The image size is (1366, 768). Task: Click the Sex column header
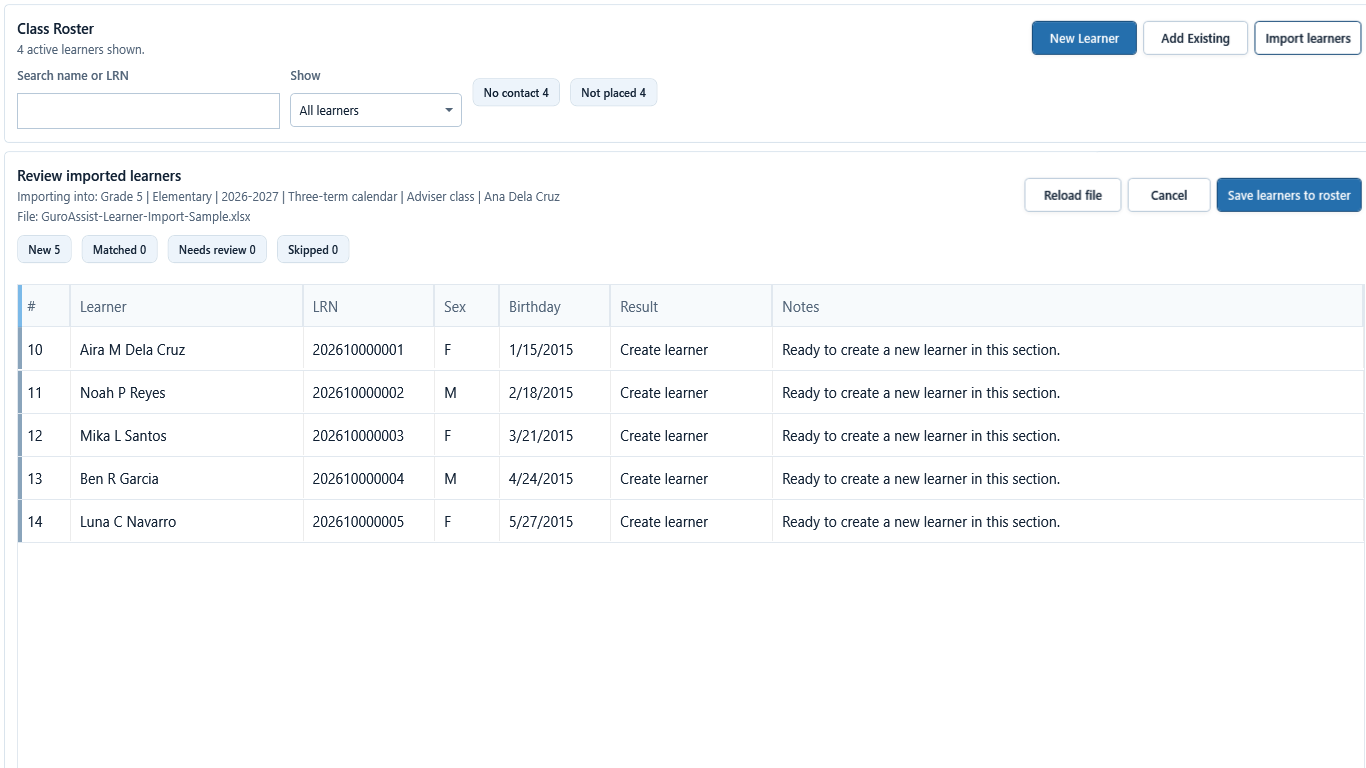[466, 306]
